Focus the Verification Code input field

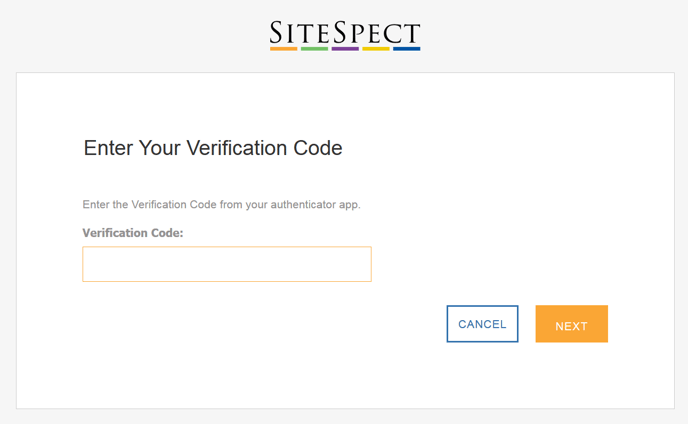[x=227, y=264]
